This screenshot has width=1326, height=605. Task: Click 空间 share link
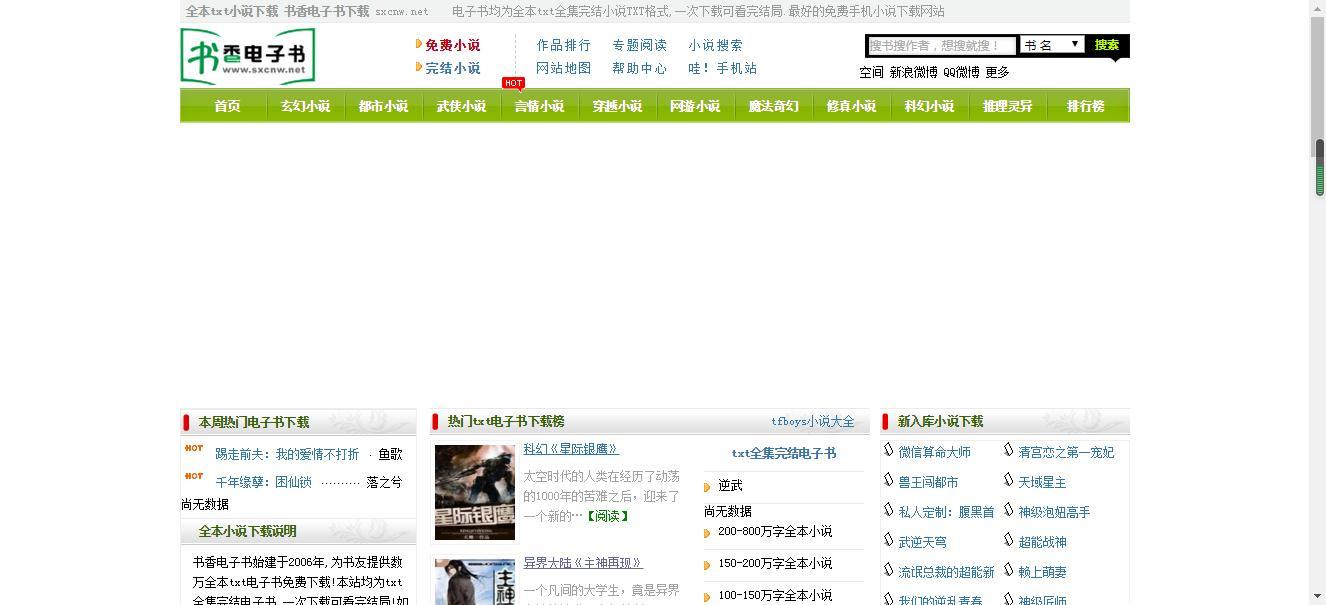871,72
